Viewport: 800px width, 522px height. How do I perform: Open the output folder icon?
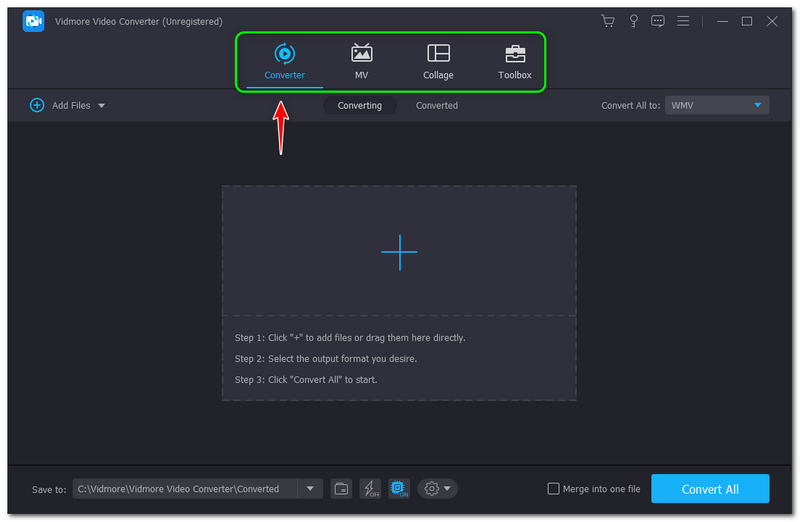[341, 489]
